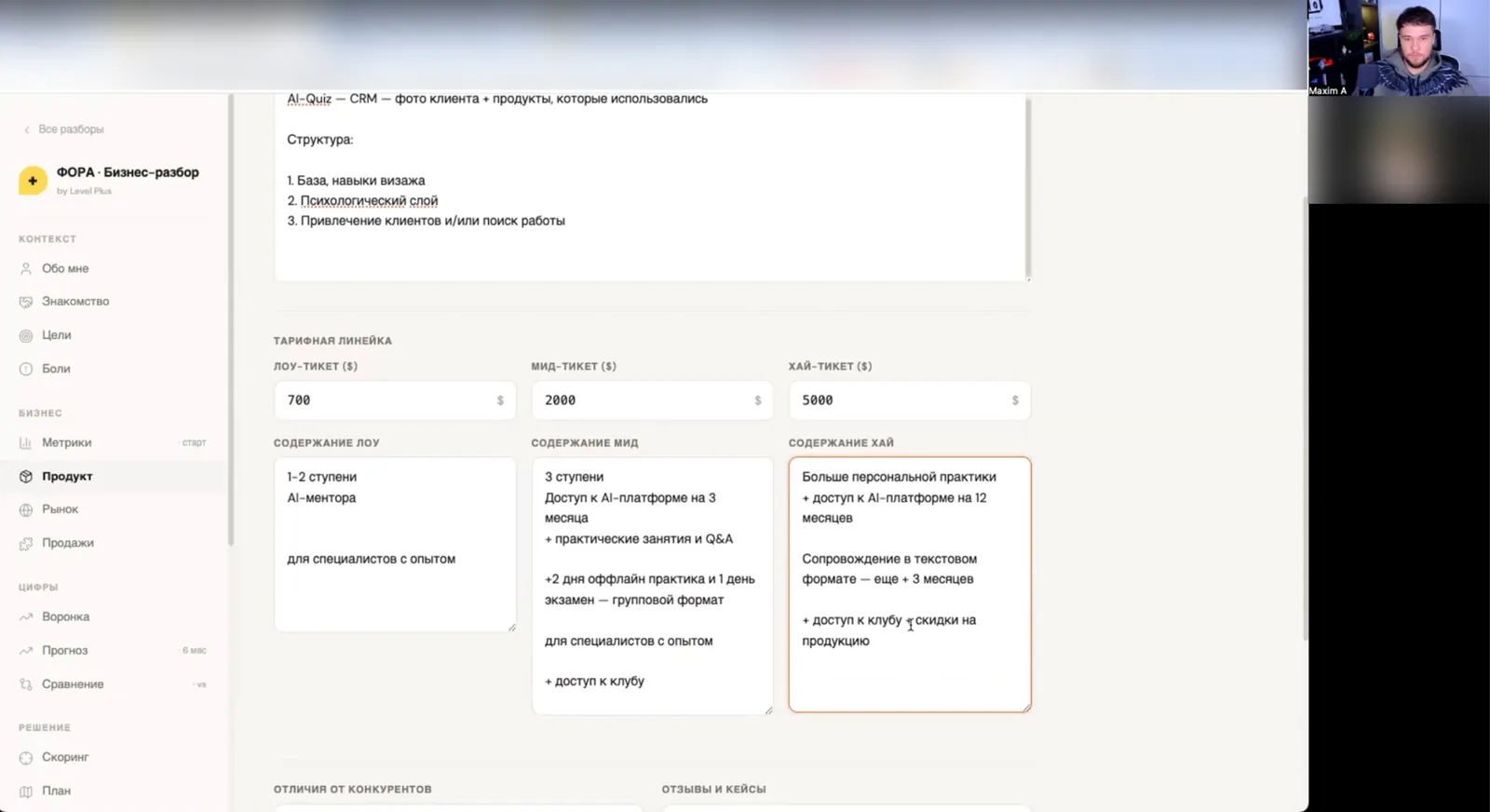The height and width of the screenshot is (812, 1490).
Task: Open Боли section
Action: tap(56, 369)
